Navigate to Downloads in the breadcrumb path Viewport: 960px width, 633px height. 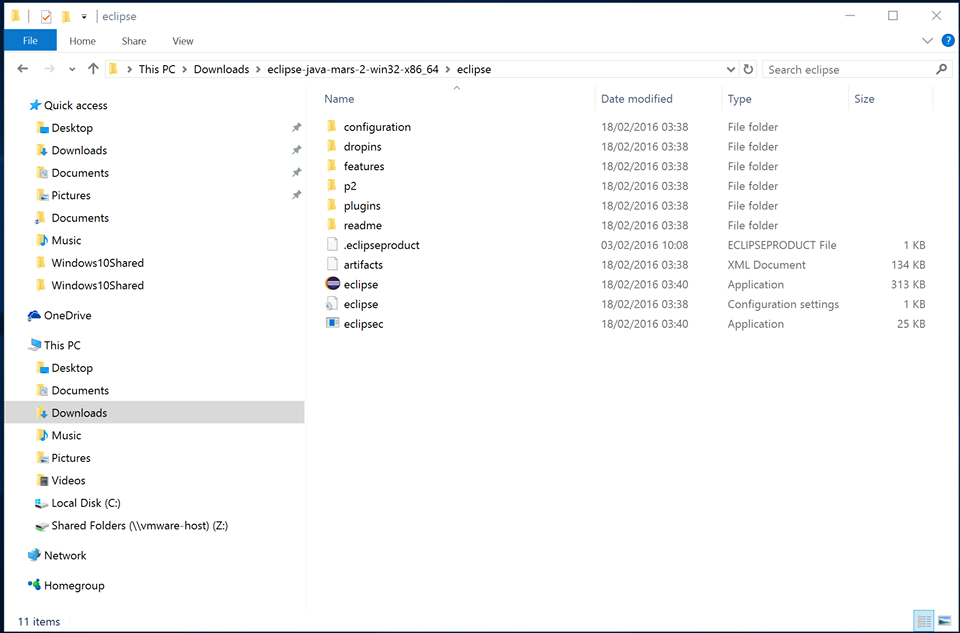tap(221, 69)
